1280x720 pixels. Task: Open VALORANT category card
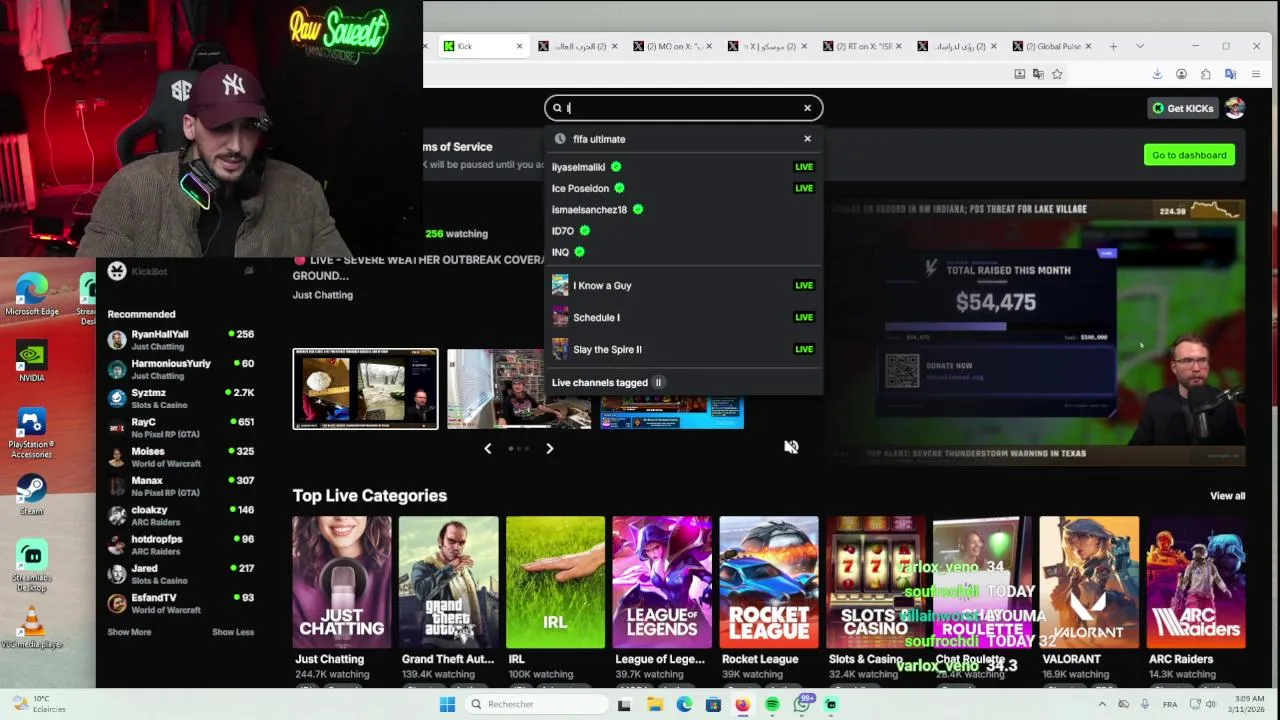point(1089,582)
